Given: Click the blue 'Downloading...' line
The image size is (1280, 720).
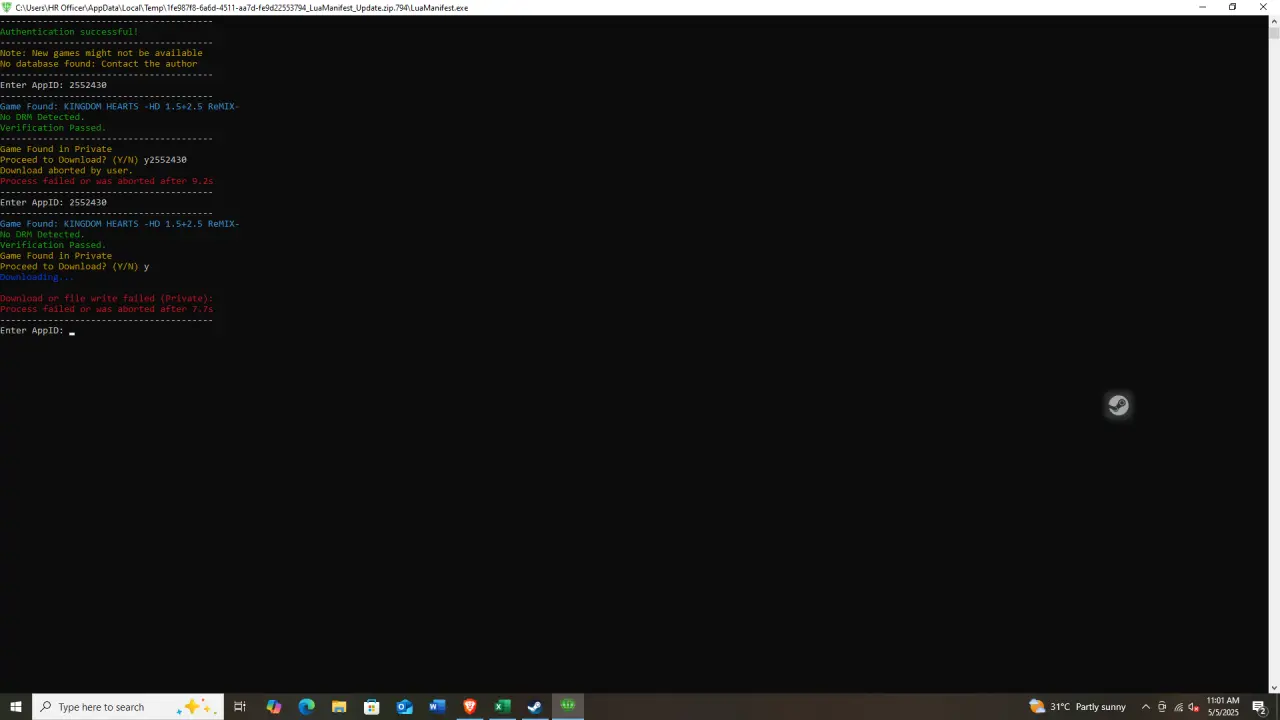Looking at the screenshot, I should coord(37,277).
